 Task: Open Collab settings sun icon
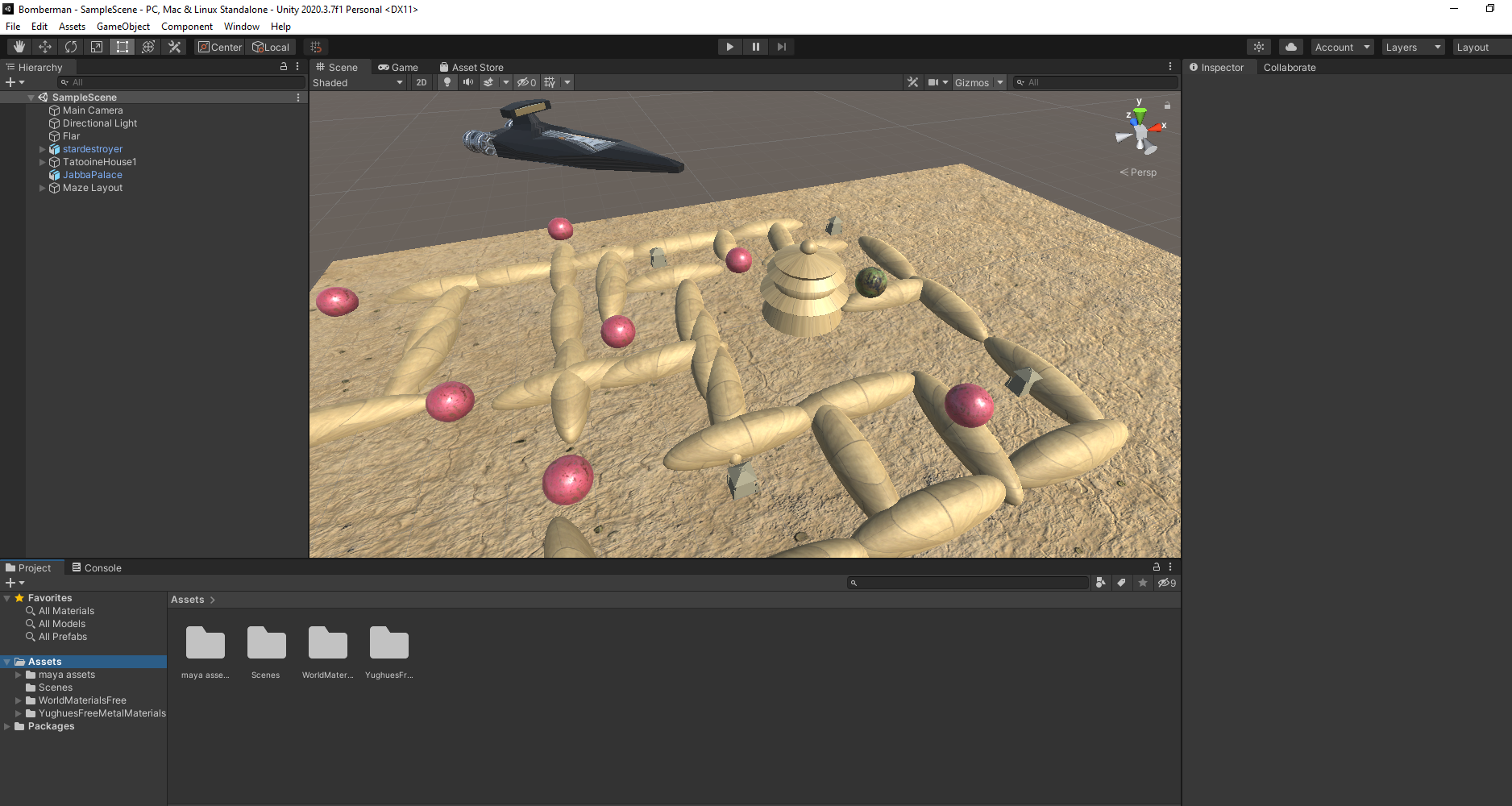pyautogui.click(x=1259, y=47)
